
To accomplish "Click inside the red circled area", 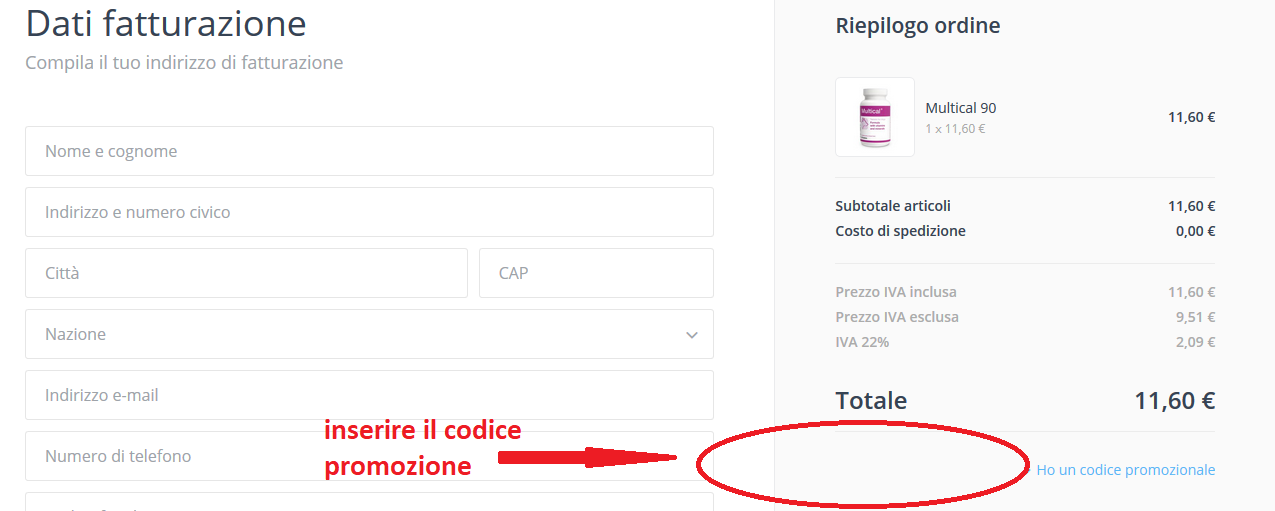I will point(862,463).
